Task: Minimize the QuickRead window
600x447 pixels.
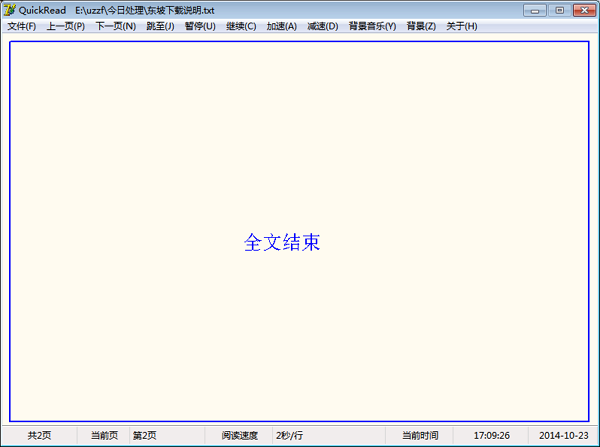Action: pyautogui.click(x=535, y=10)
